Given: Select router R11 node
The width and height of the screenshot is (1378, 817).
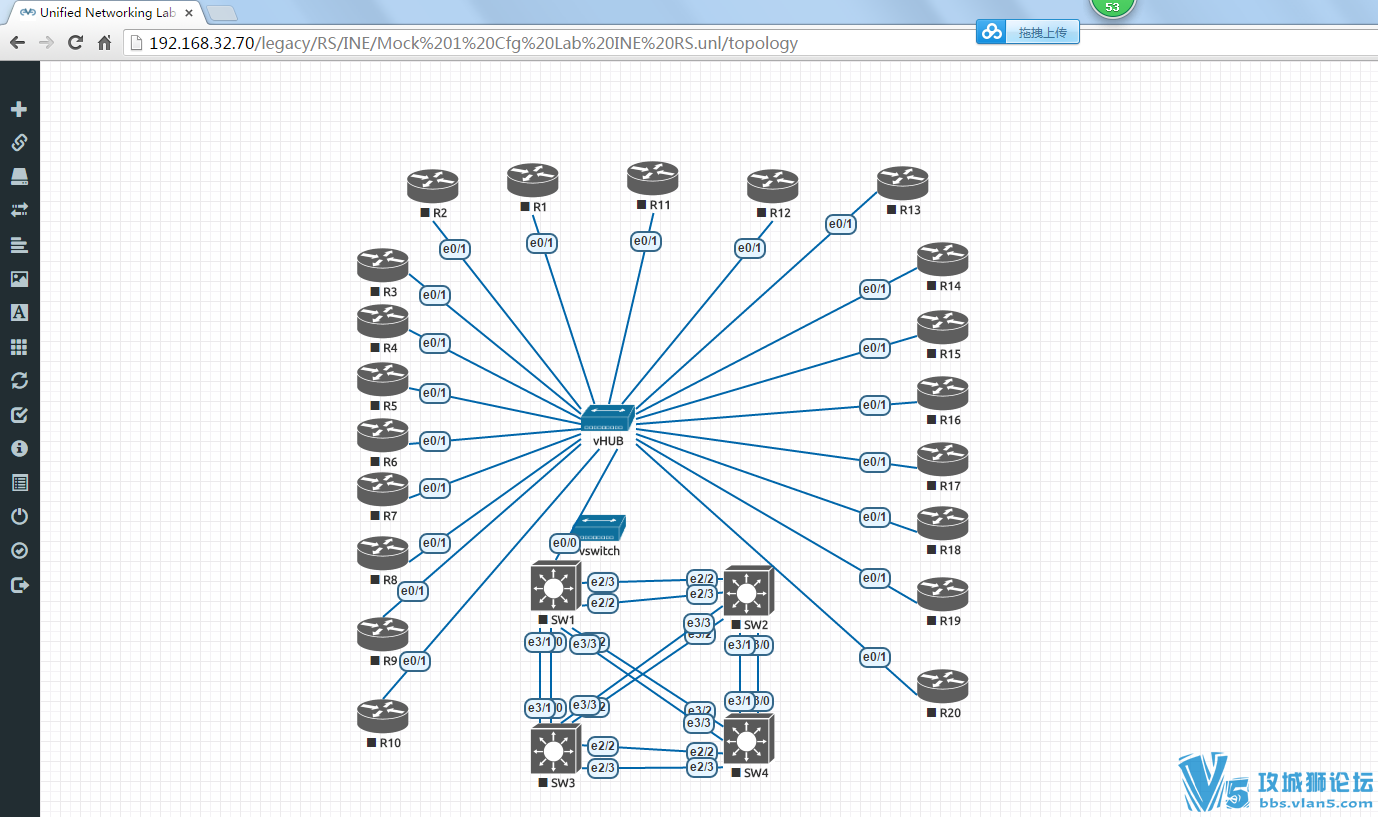Looking at the screenshot, I should click(x=652, y=178).
